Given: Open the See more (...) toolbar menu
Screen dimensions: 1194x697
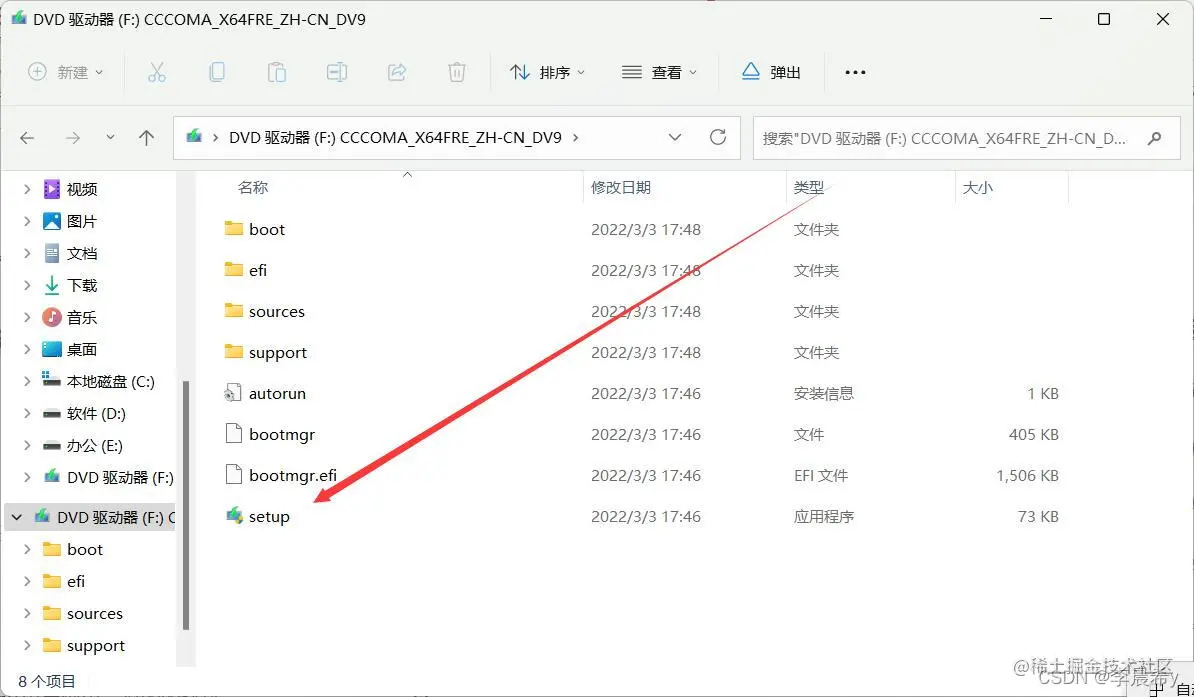Looking at the screenshot, I should [x=855, y=71].
